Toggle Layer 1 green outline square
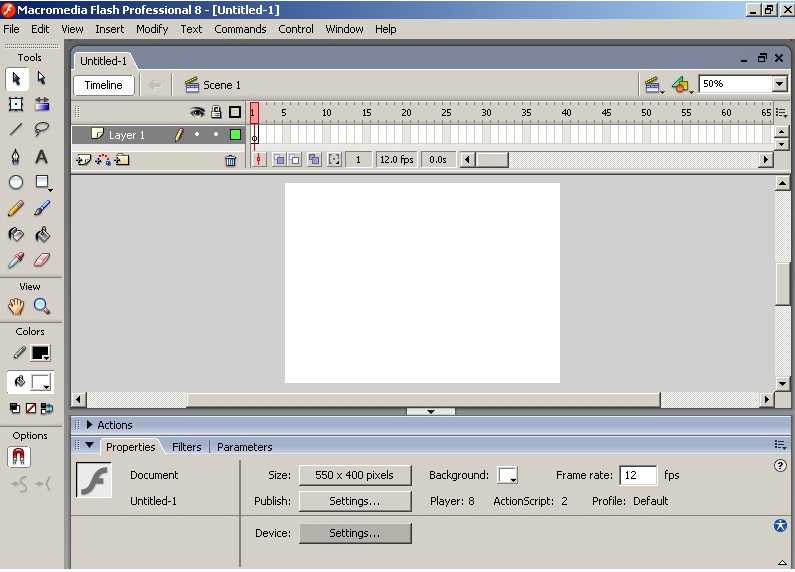This screenshot has height=572, width=795. coord(235,134)
